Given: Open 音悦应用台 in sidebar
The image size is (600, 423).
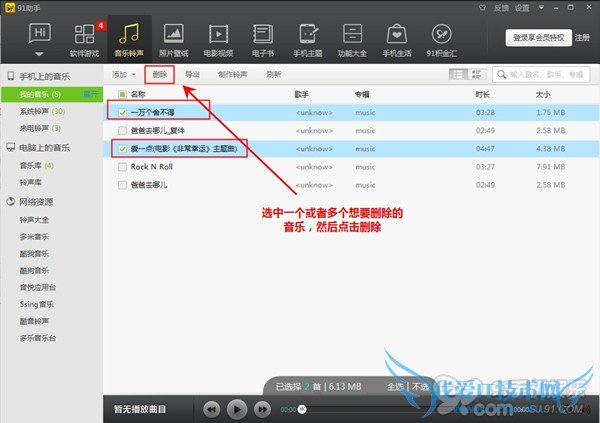Looking at the screenshot, I should coord(38,287).
